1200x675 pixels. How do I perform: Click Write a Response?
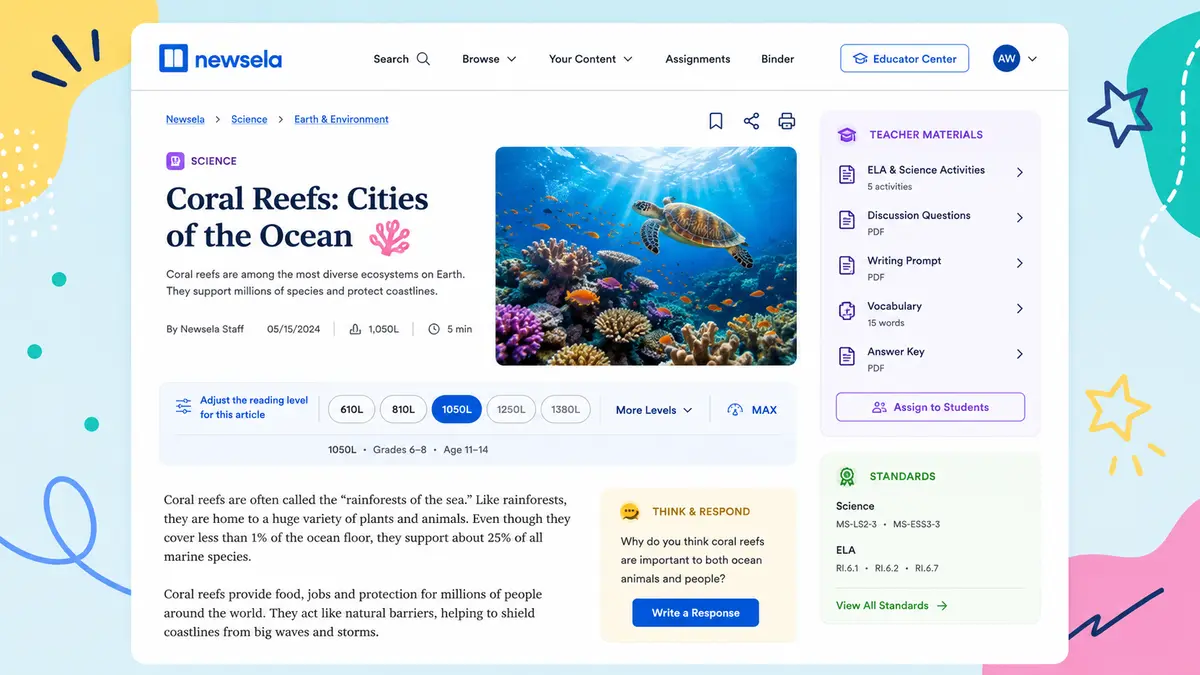[x=695, y=613]
